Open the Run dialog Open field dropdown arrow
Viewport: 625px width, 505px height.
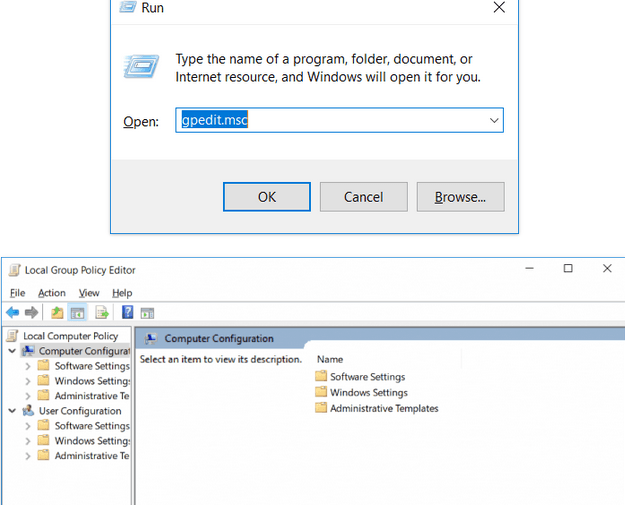point(494,120)
